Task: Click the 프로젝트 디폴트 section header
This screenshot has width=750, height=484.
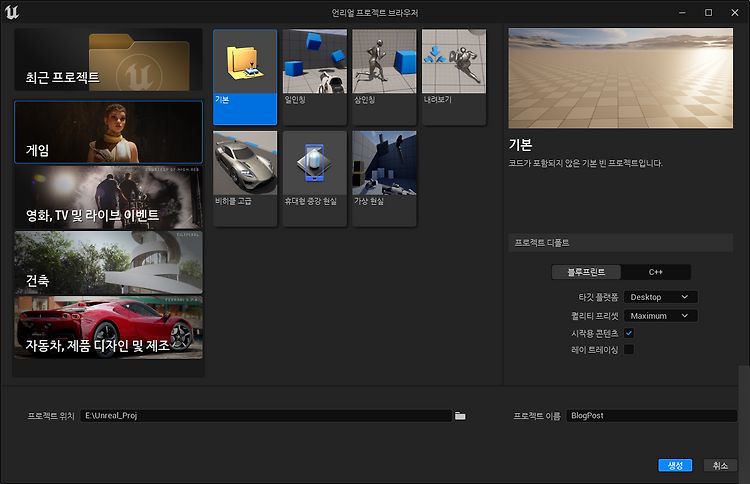Action: [620, 243]
